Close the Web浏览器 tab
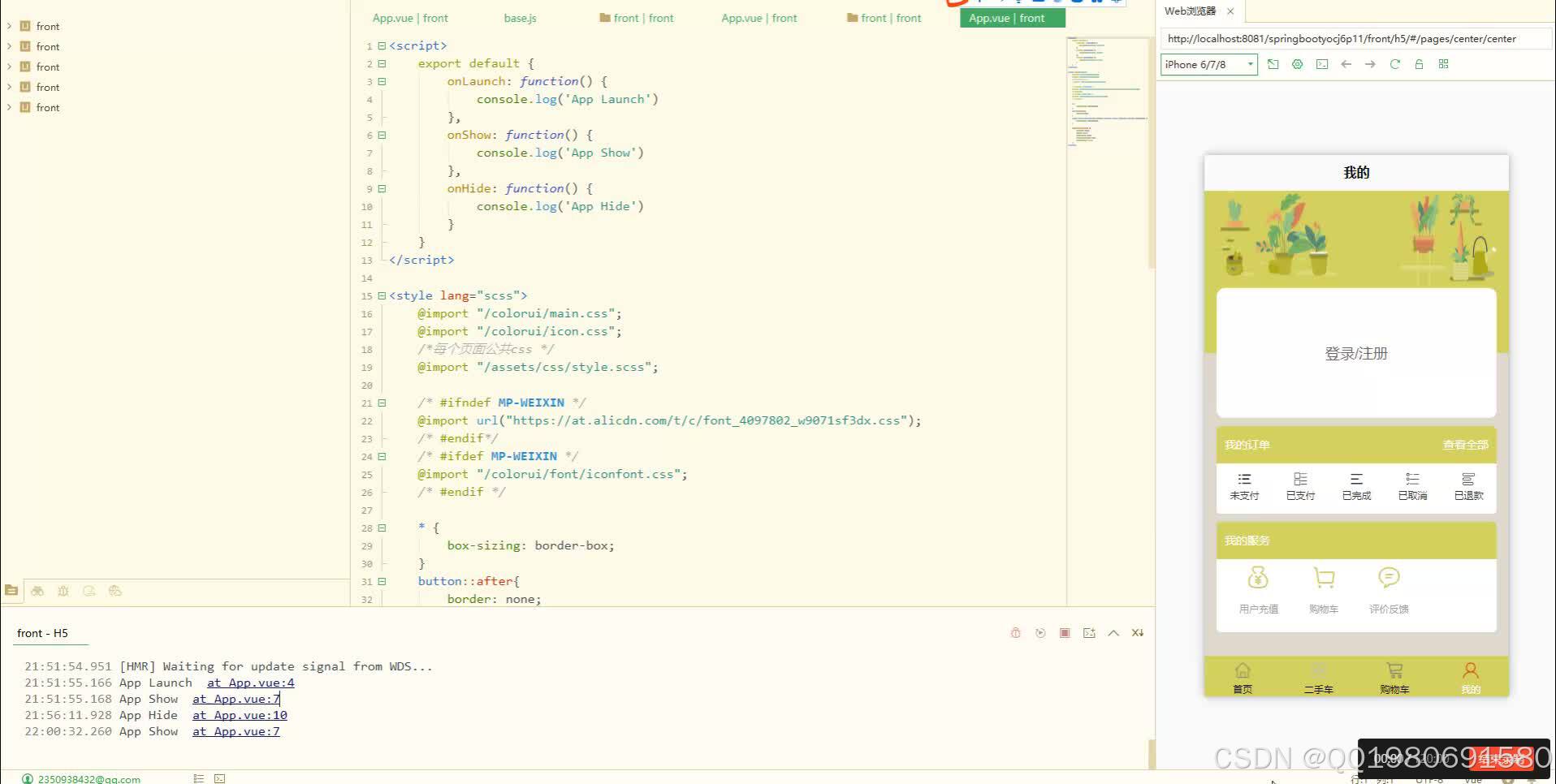 tap(1230, 11)
